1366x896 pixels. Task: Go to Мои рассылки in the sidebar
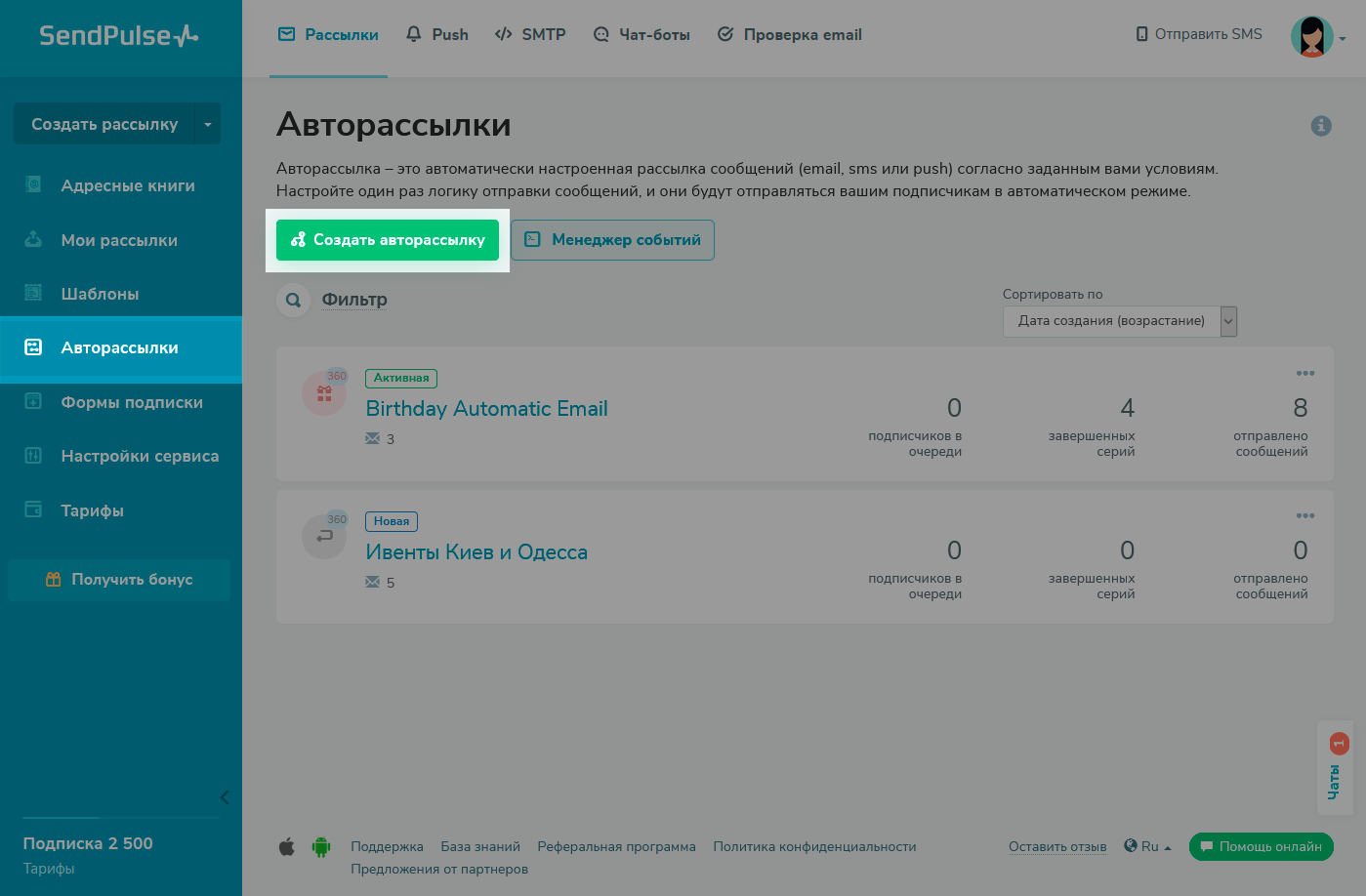coord(121,240)
